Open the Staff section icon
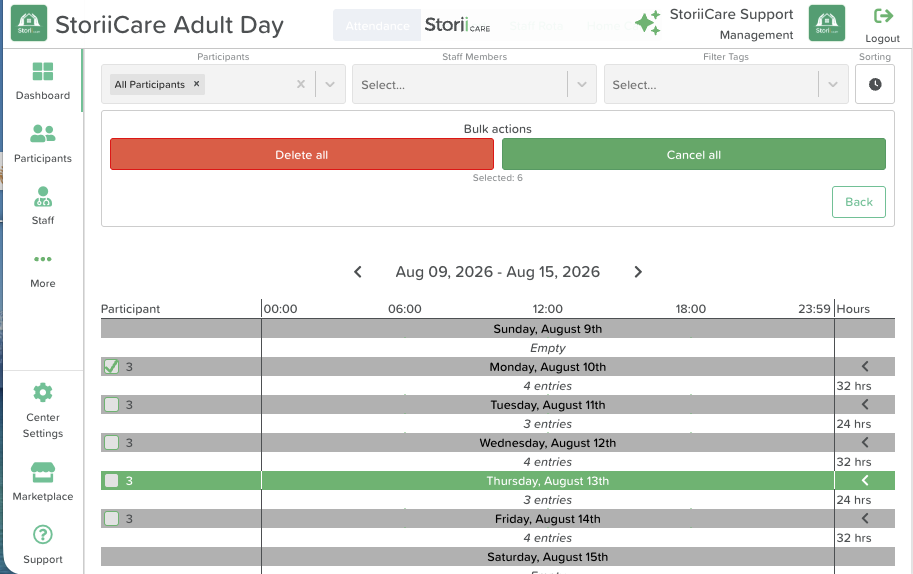This screenshot has width=913, height=574. coord(43,197)
